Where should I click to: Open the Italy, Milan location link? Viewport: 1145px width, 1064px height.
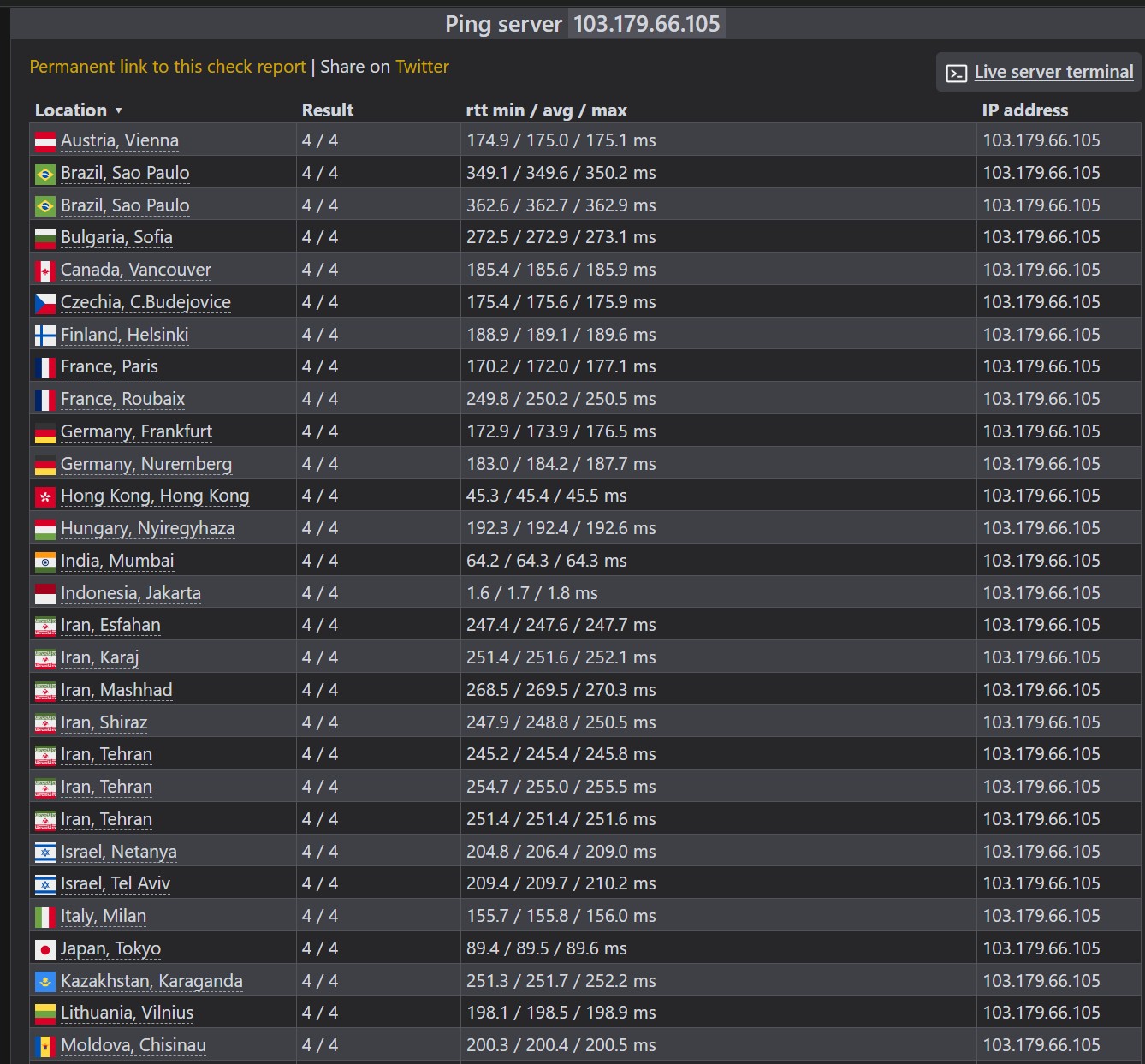click(x=104, y=916)
